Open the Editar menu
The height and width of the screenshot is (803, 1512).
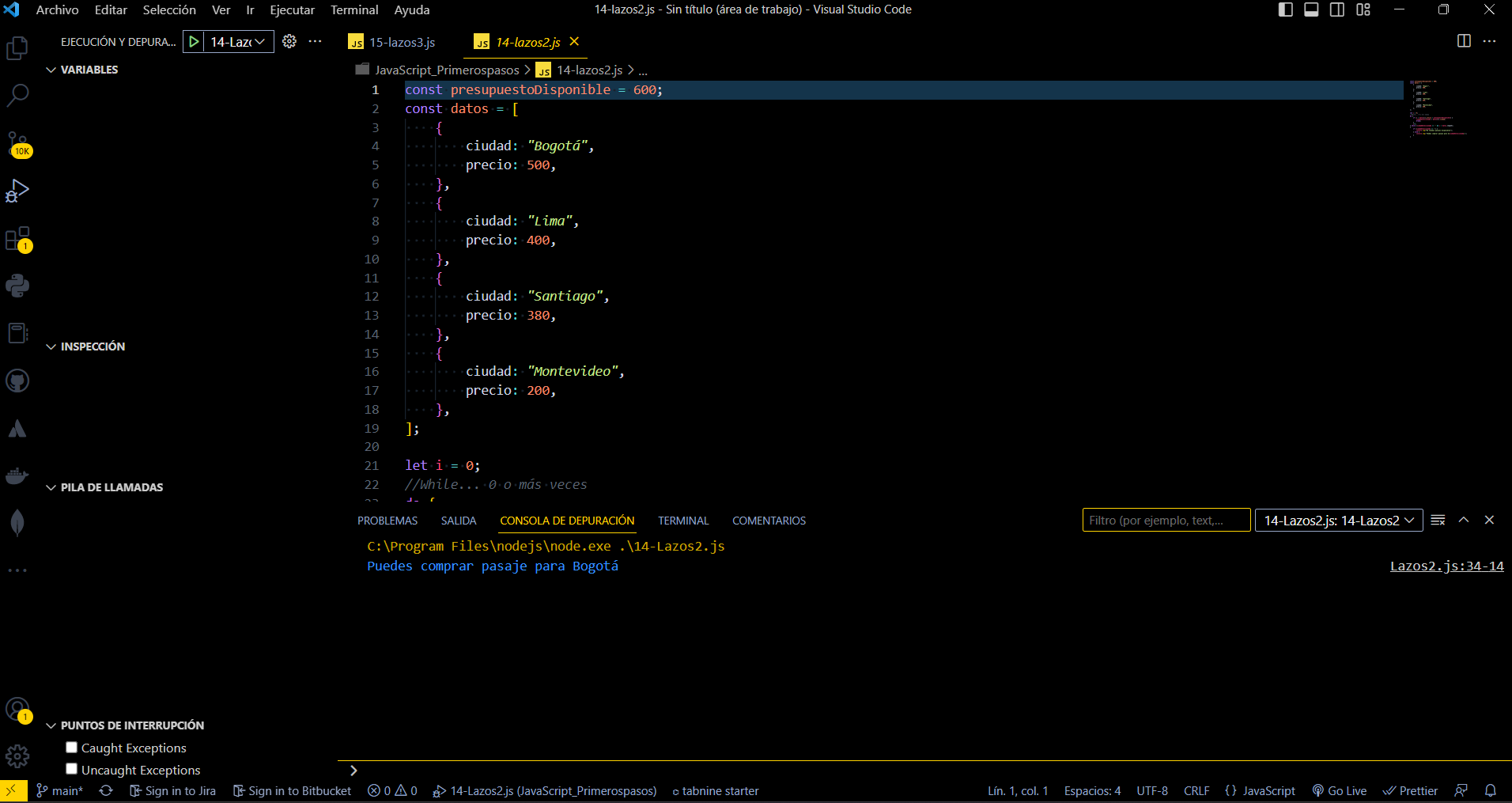pos(111,9)
